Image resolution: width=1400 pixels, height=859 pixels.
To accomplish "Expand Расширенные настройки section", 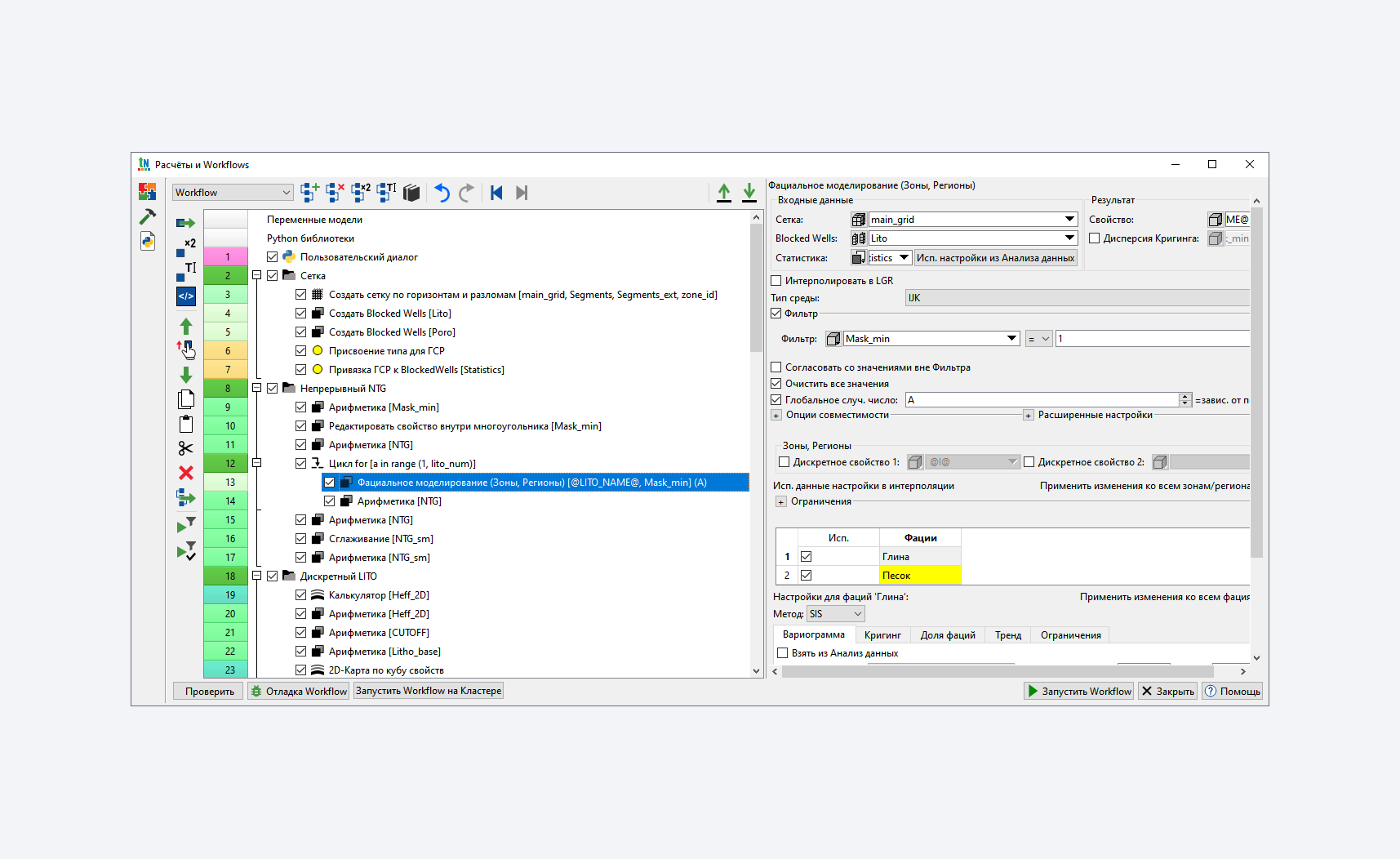I will [x=1029, y=416].
